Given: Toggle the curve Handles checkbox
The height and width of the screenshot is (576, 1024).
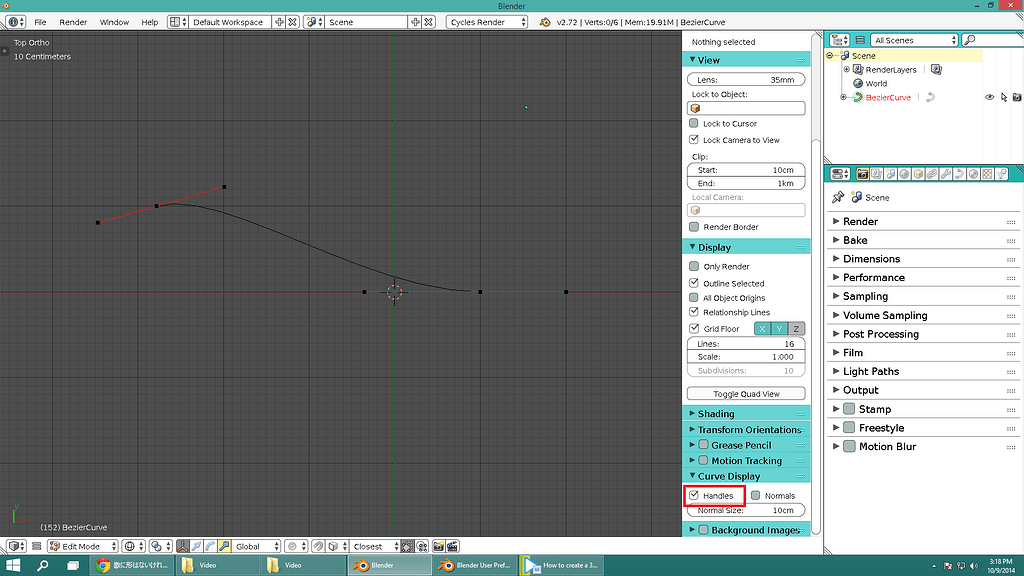Looking at the screenshot, I should 694,496.
